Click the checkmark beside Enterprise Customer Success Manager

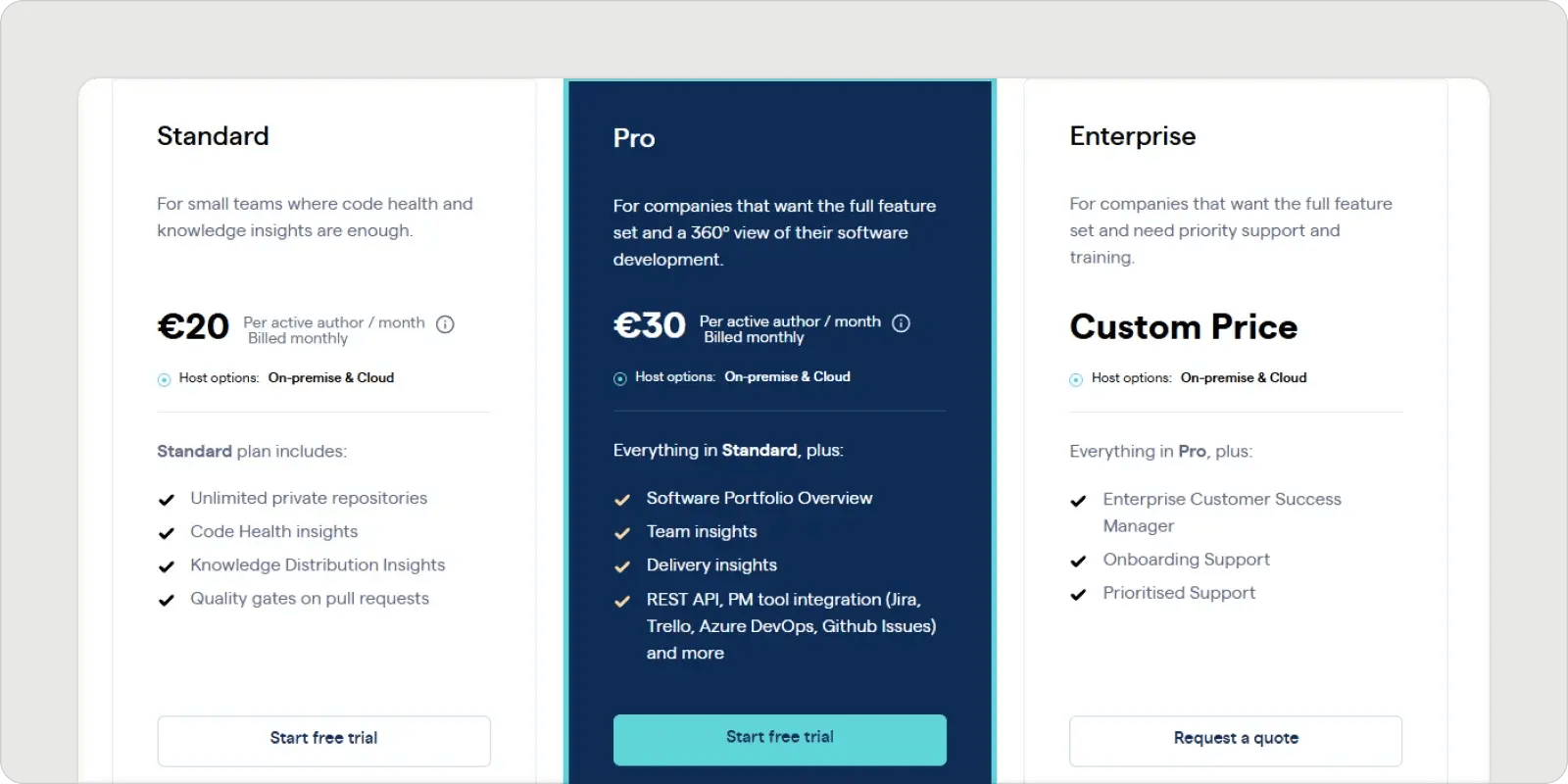(x=1079, y=501)
